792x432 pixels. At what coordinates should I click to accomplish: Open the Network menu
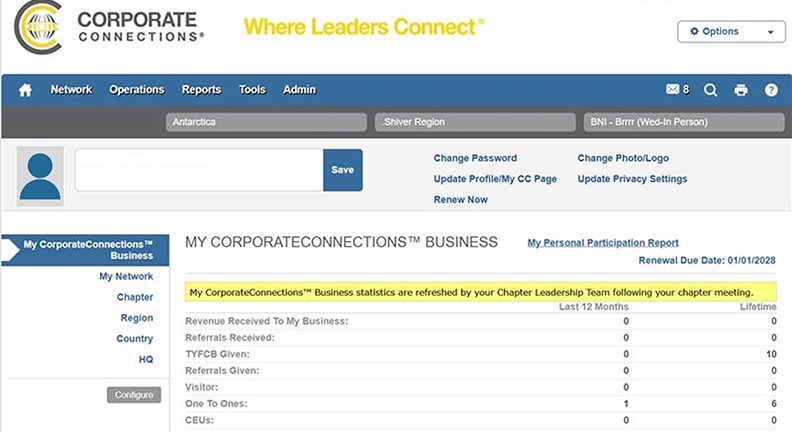coord(71,89)
